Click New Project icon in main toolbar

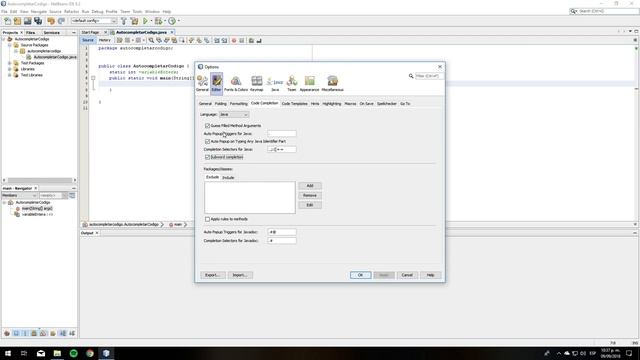(x=17, y=21)
